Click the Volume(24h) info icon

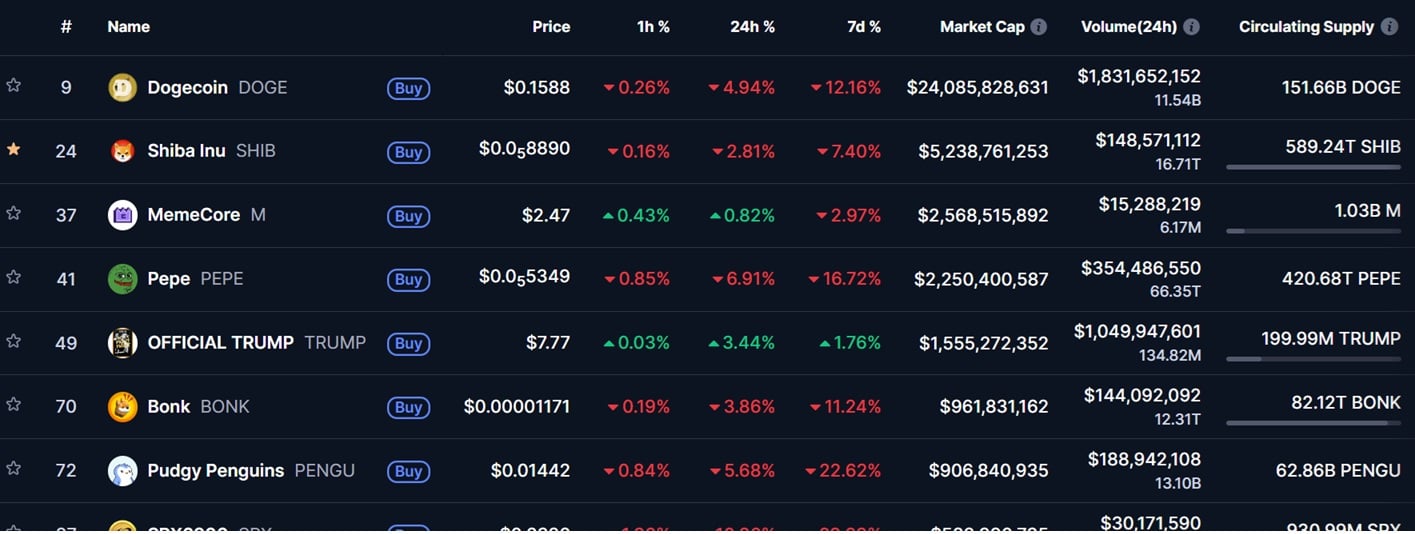pos(1191,27)
